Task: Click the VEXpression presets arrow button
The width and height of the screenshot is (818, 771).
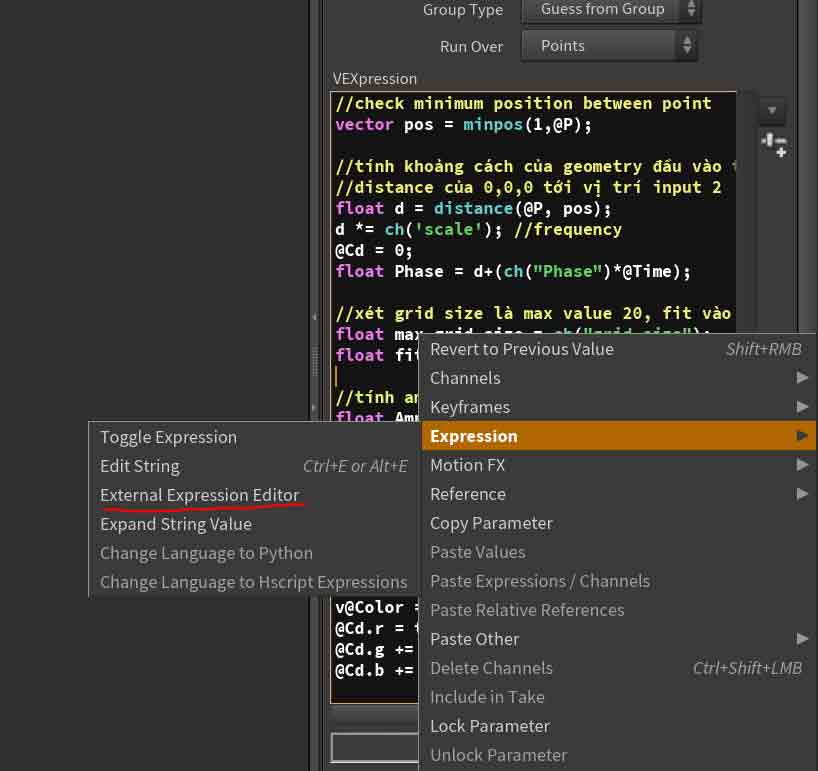Action: coord(772,111)
